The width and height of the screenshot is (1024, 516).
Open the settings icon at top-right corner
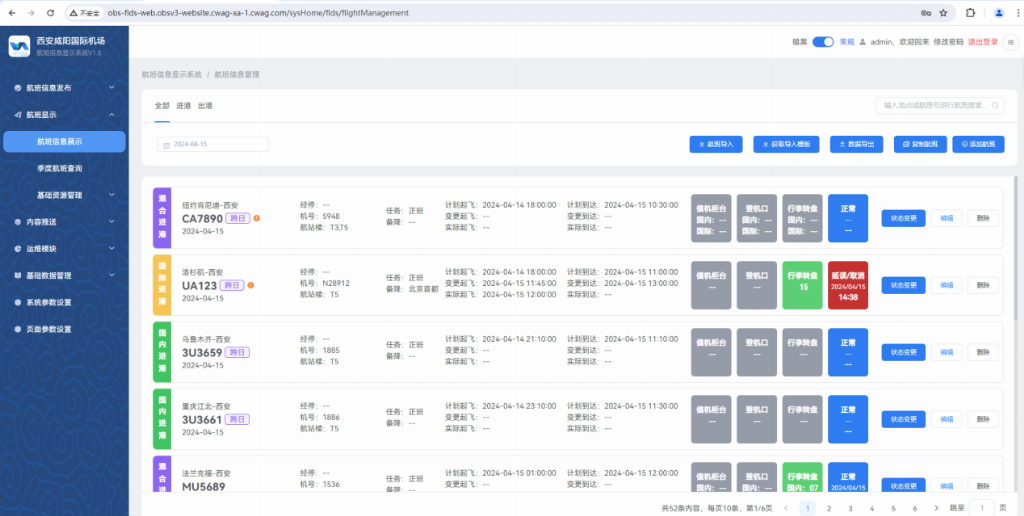point(1010,42)
